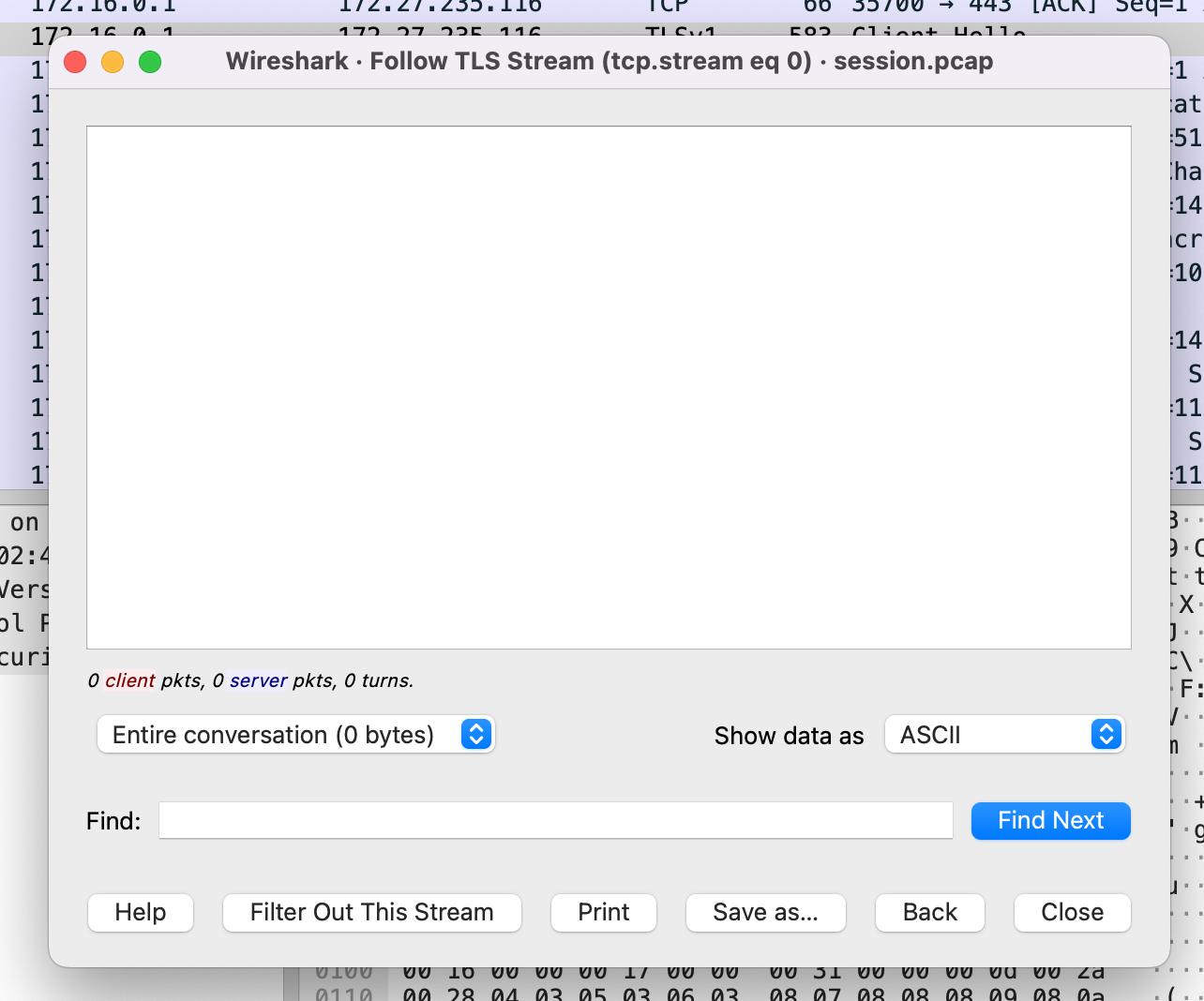Click Filter Out This Stream
The height and width of the screenshot is (1001, 1204).
pyautogui.click(x=371, y=912)
